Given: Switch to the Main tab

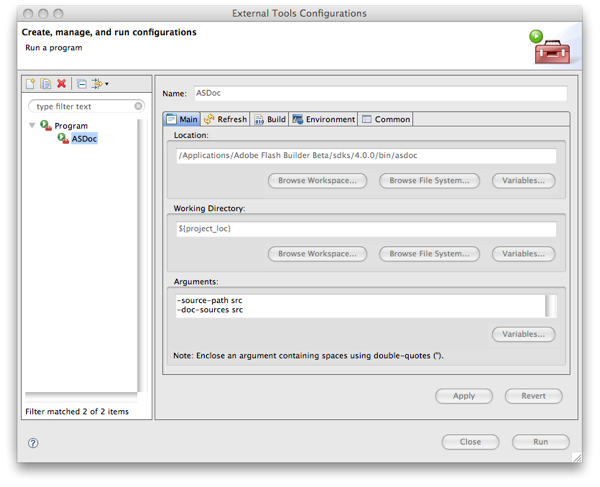Looking at the screenshot, I should pos(182,119).
